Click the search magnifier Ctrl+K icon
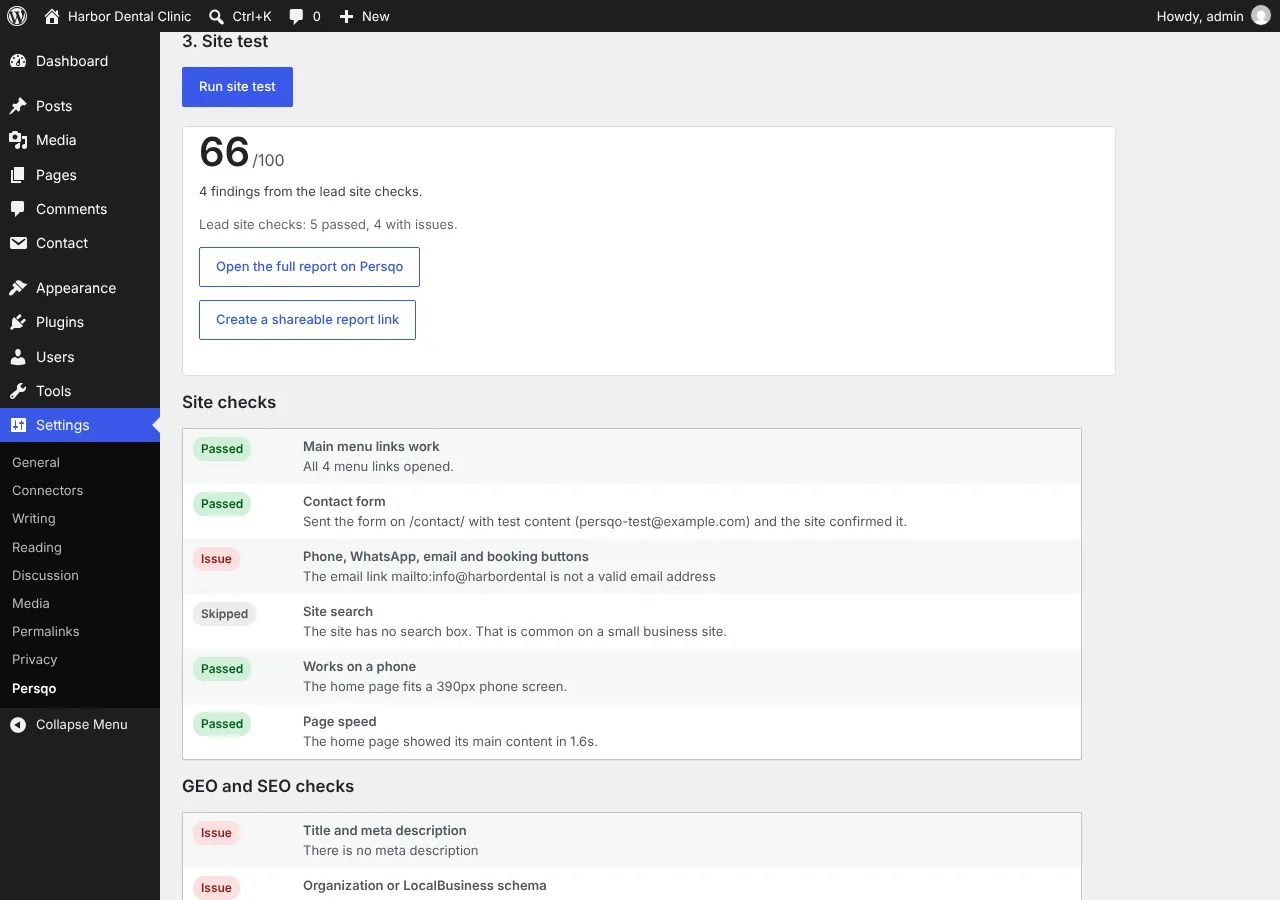This screenshot has height=900, width=1280. pyautogui.click(x=216, y=16)
